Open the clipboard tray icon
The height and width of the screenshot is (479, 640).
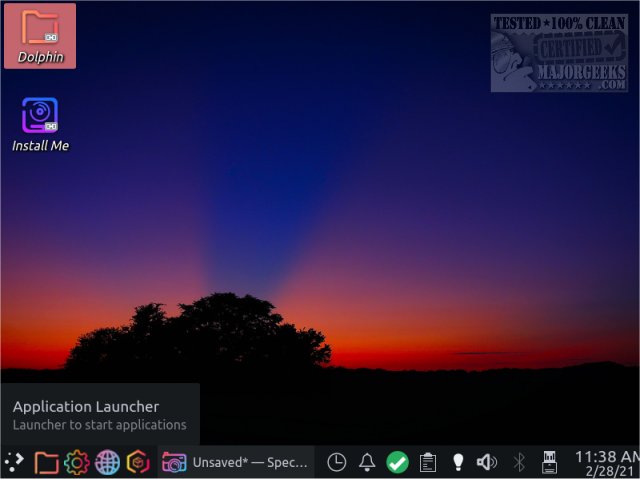tap(428, 462)
